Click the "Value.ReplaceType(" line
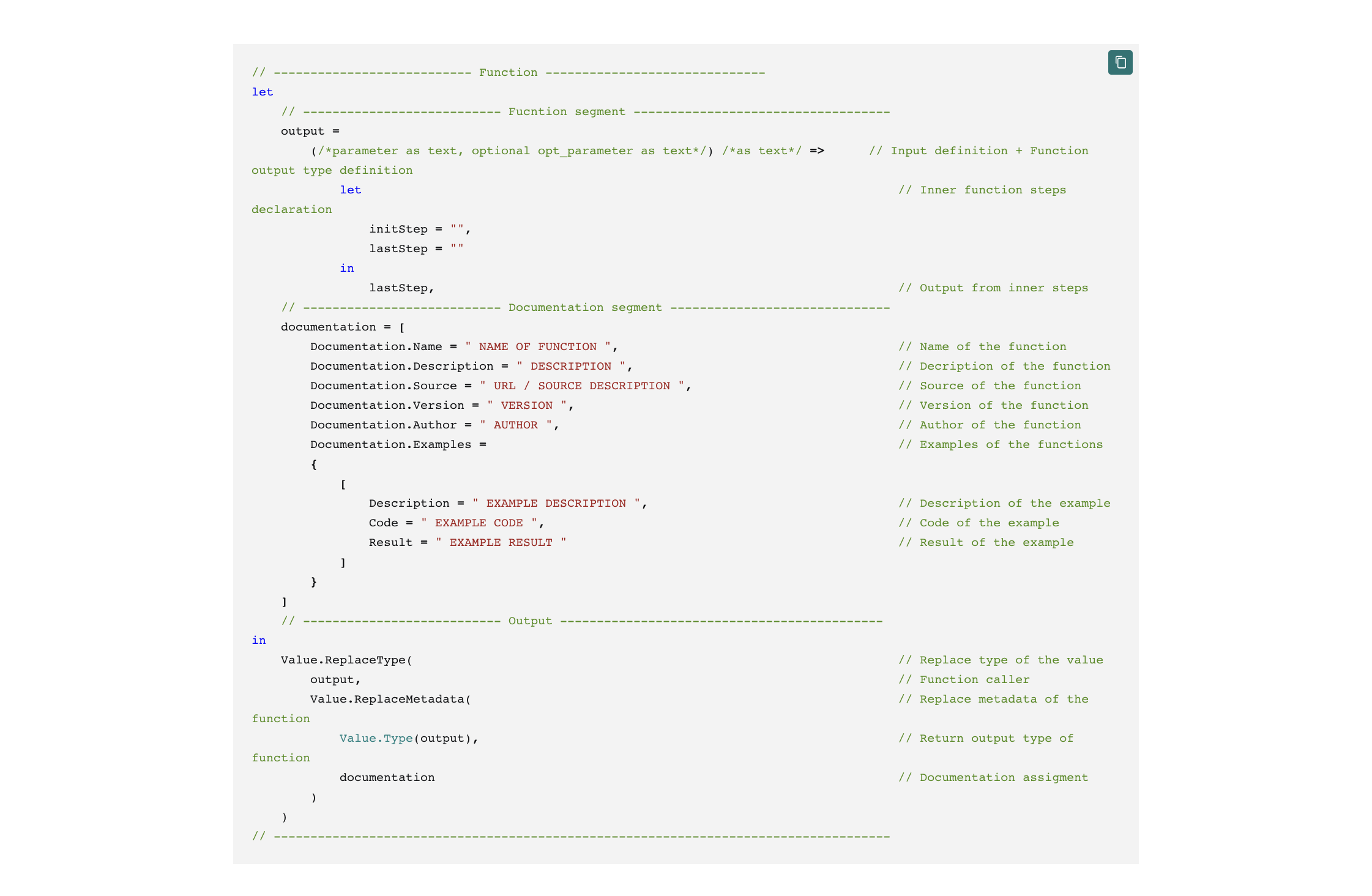Image resolution: width=1372 pixels, height=896 pixels. click(x=346, y=660)
